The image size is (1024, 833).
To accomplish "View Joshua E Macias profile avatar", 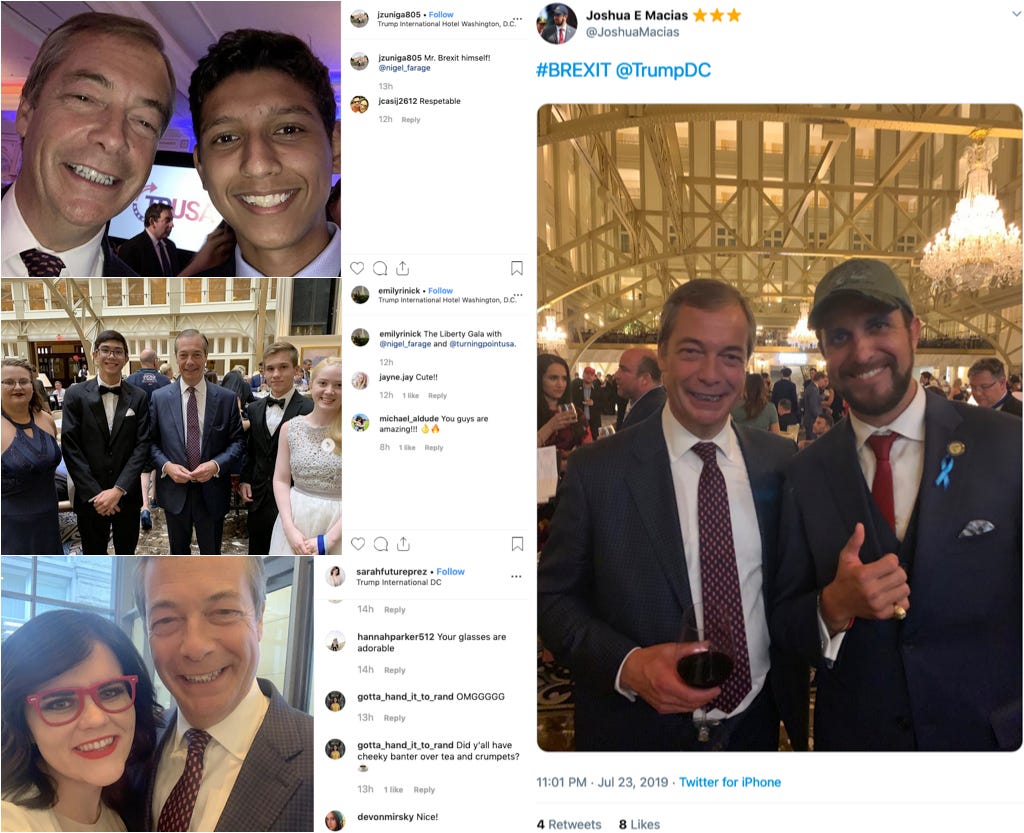I will pos(556,24).
